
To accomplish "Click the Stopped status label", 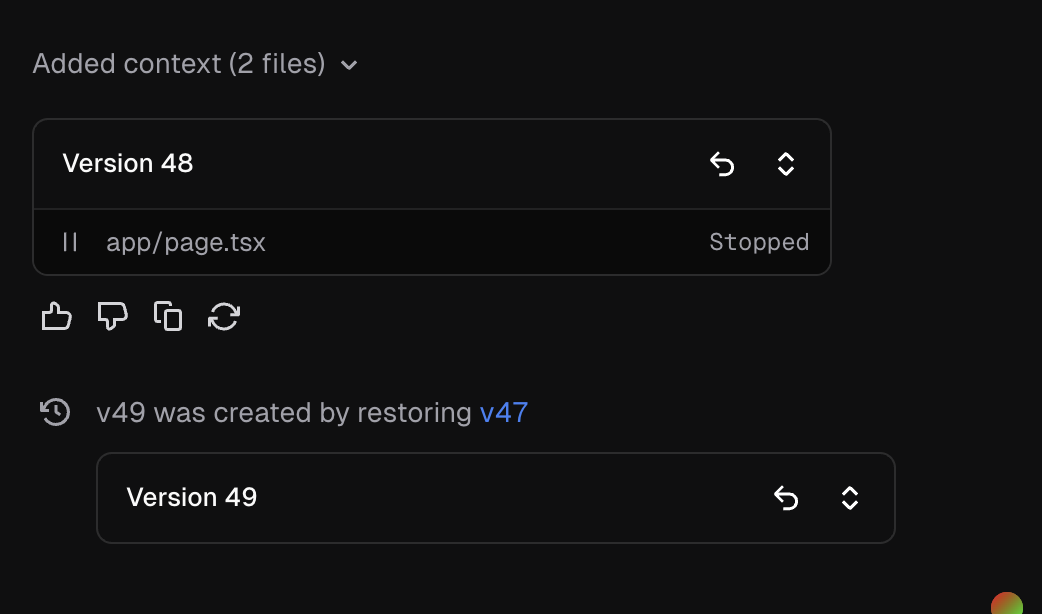I will 759,242.
